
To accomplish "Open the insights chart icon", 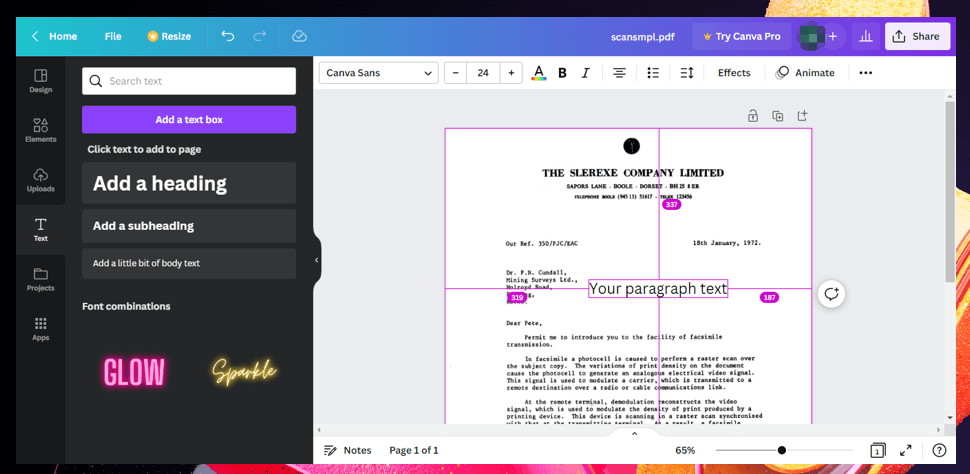I will pyautogui.click(x=866, y=37).
